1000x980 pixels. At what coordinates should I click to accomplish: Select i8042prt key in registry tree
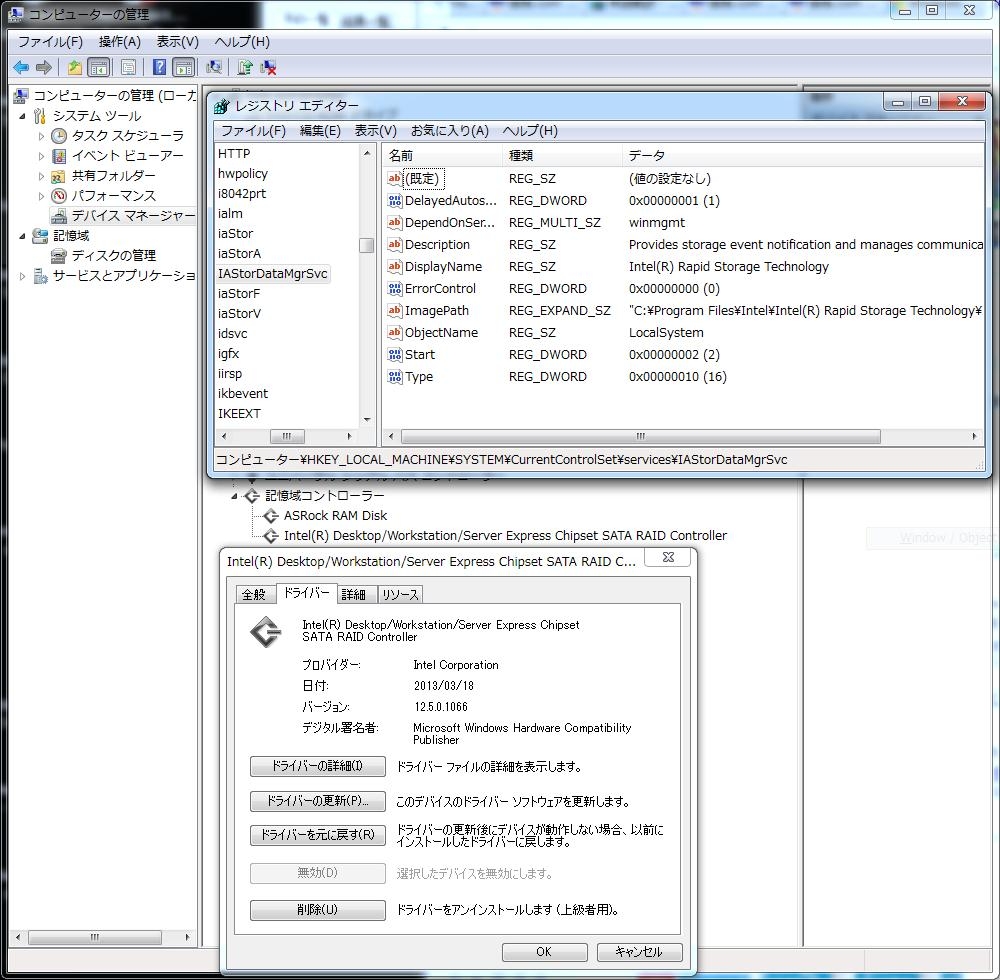242,194
